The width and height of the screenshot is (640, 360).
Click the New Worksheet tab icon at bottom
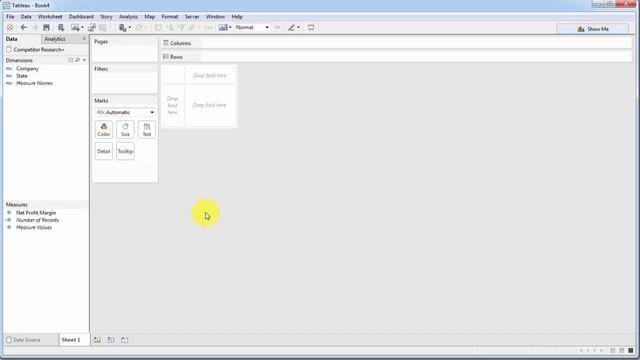click(97, 340)
